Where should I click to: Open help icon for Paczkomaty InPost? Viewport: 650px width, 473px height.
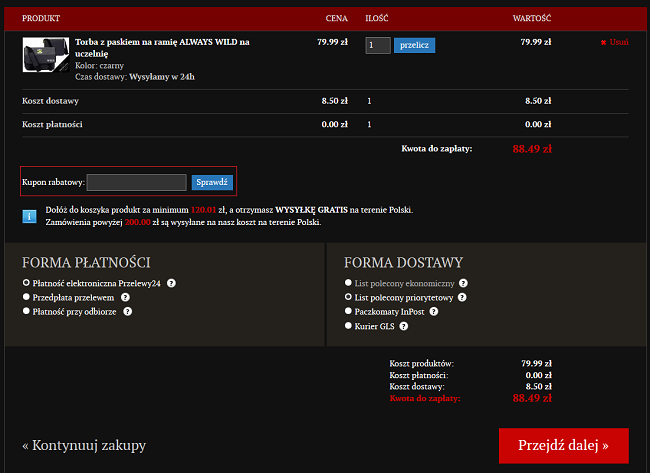coord(434,311)
